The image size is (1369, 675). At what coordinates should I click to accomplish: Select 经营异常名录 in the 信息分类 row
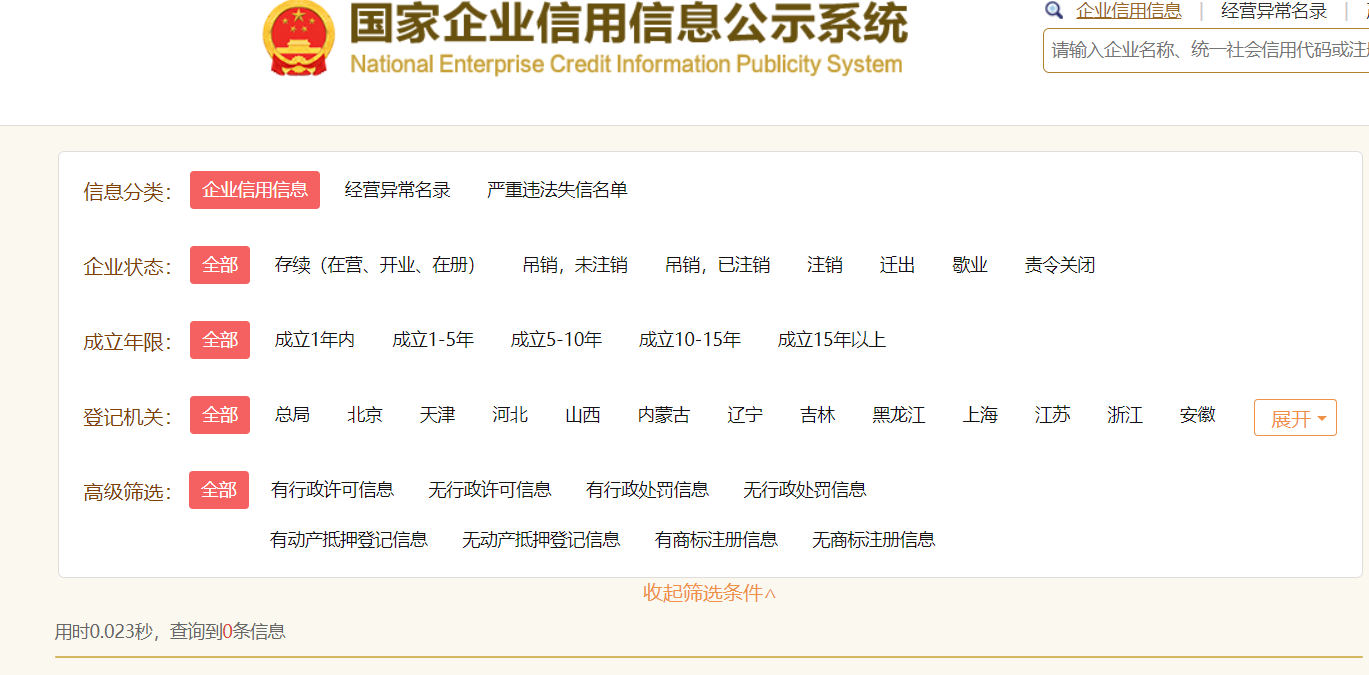397,190
